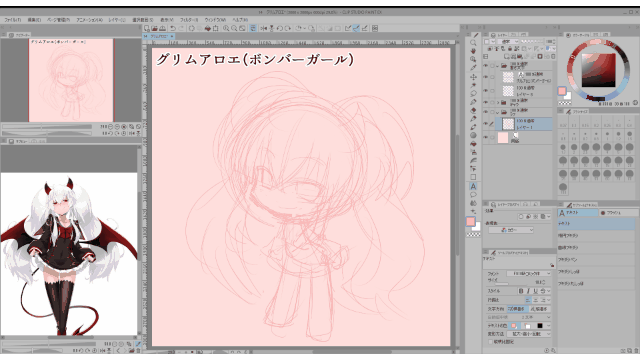The image size is (640, 360).
Task: Select the Move Layer cross-arrow tool
Action: pyautogui.click(x=473, y=77)
